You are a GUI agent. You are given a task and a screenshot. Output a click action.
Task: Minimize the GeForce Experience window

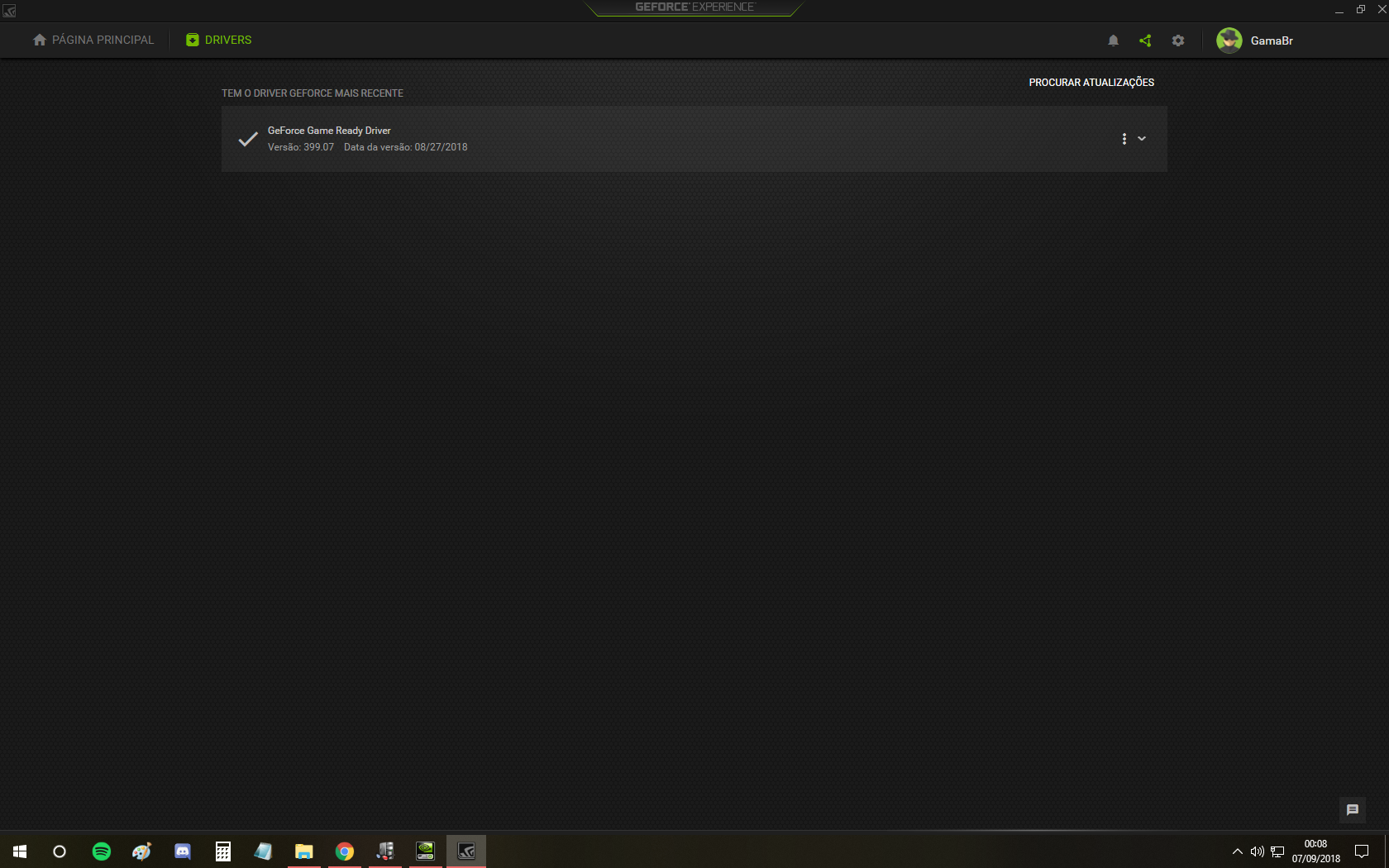point(1339,10)
